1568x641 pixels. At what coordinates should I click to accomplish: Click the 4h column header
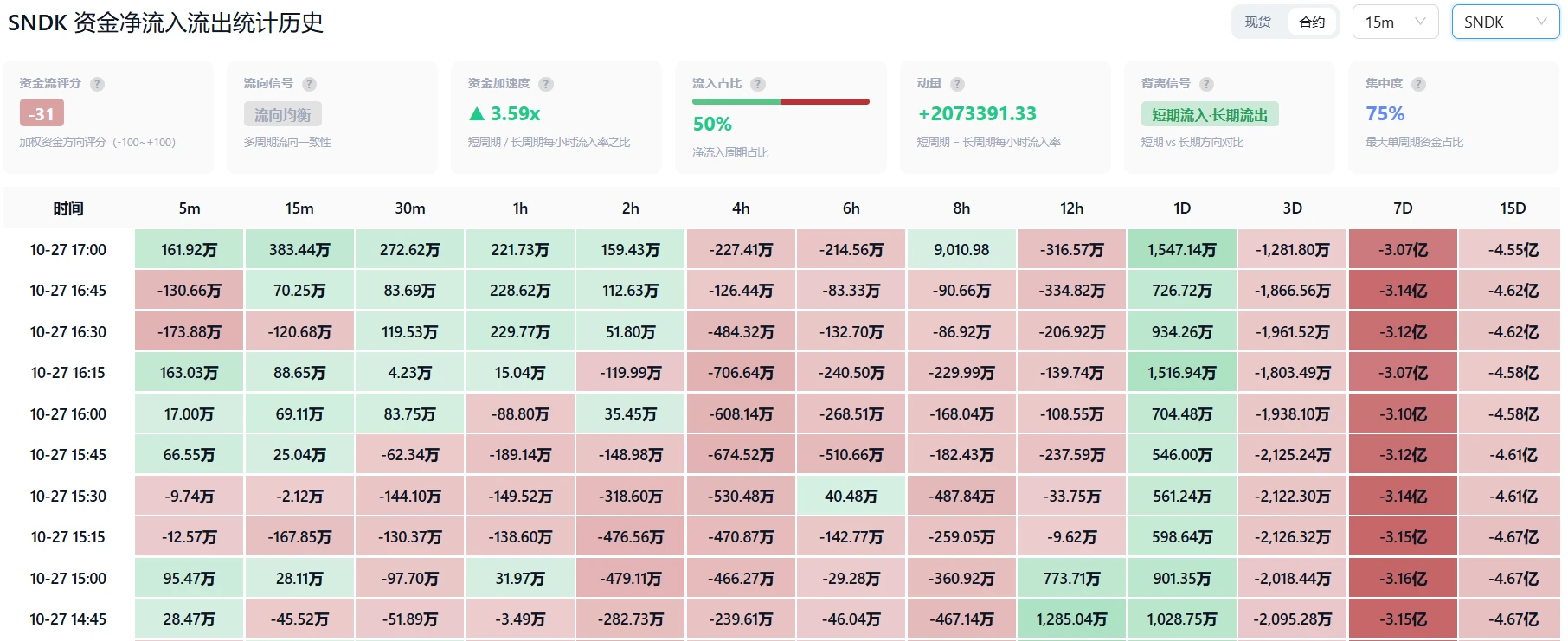click(741, 208)
